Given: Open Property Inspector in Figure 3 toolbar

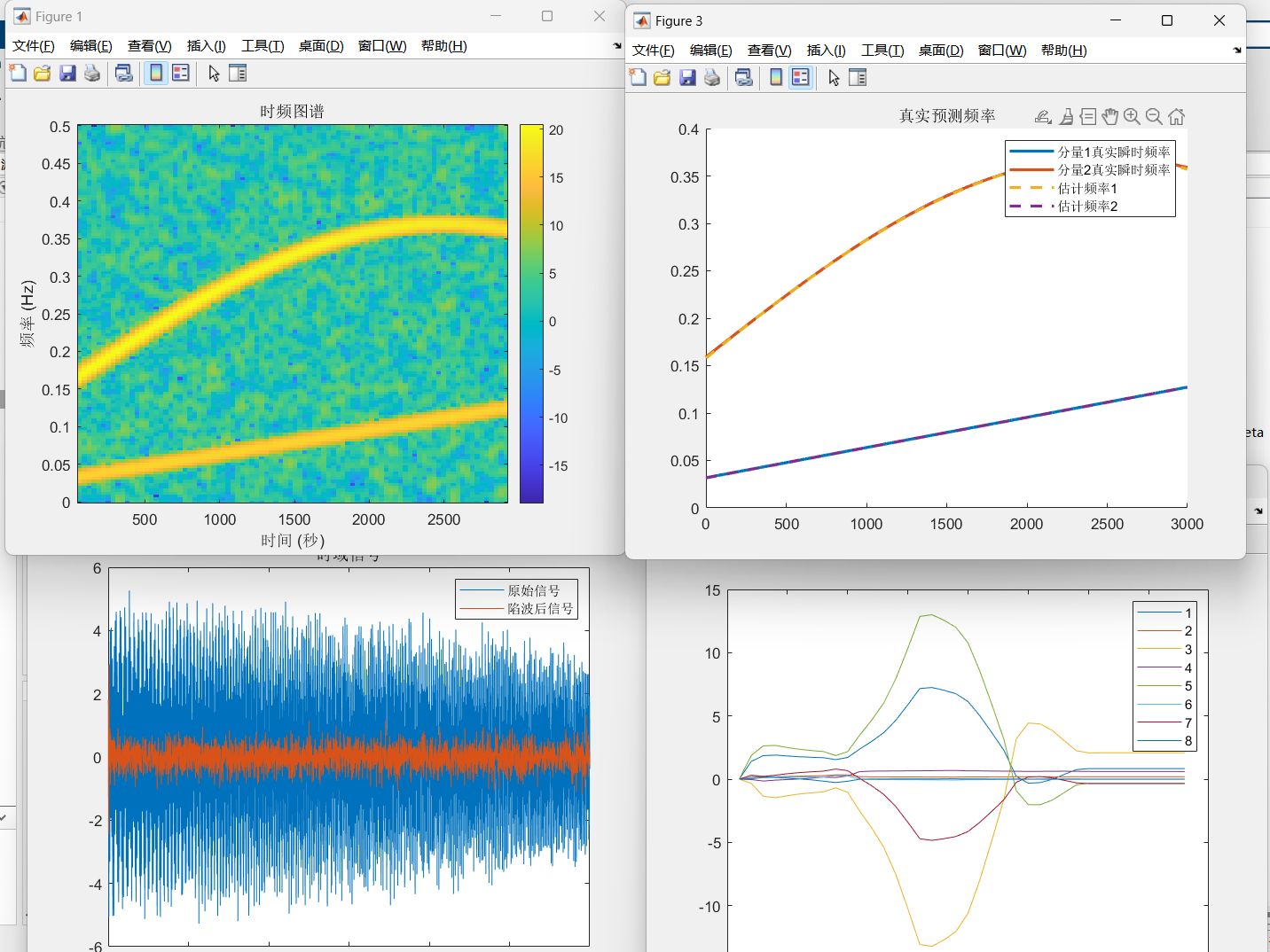Looking at the screenshot, I should point(858,78).
